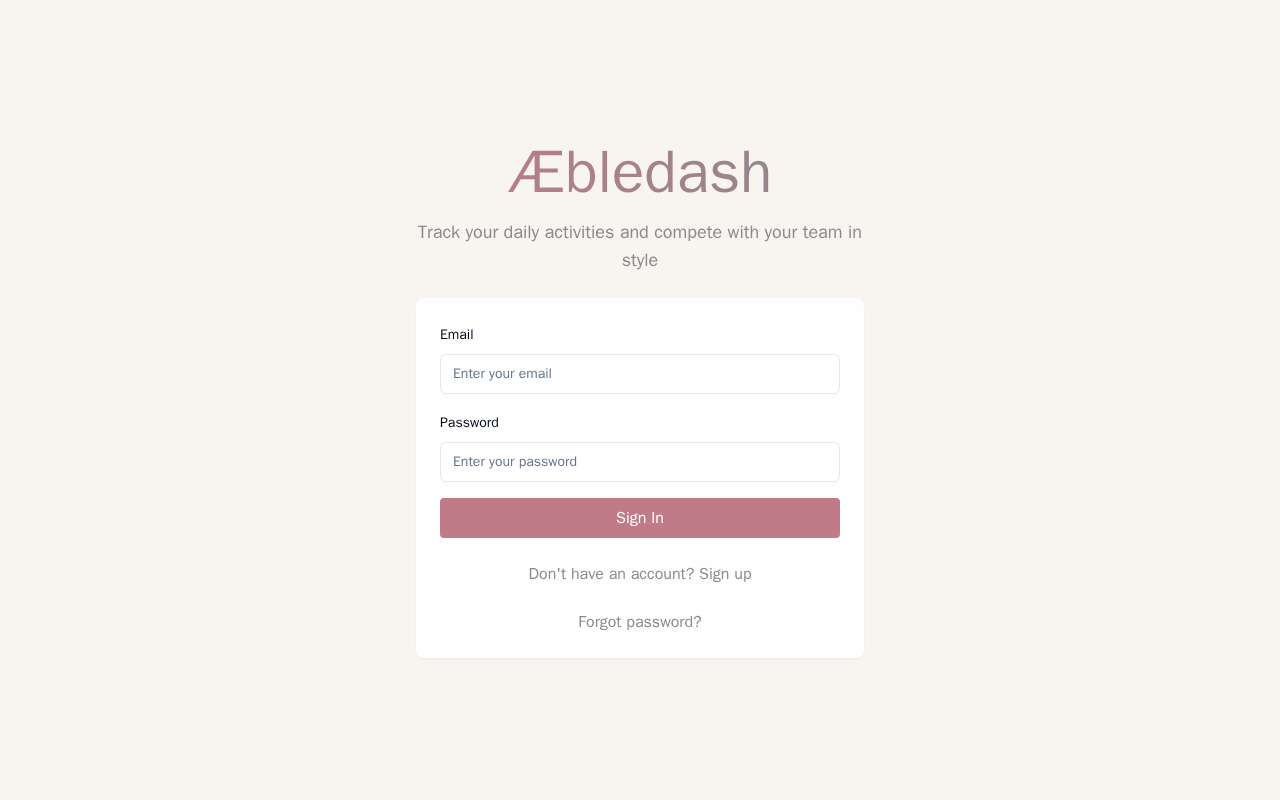This screenshot has width=1280, height=800.
Task: Select the 'Enter your email' placeholder box
Action: (x=640, y=374)
